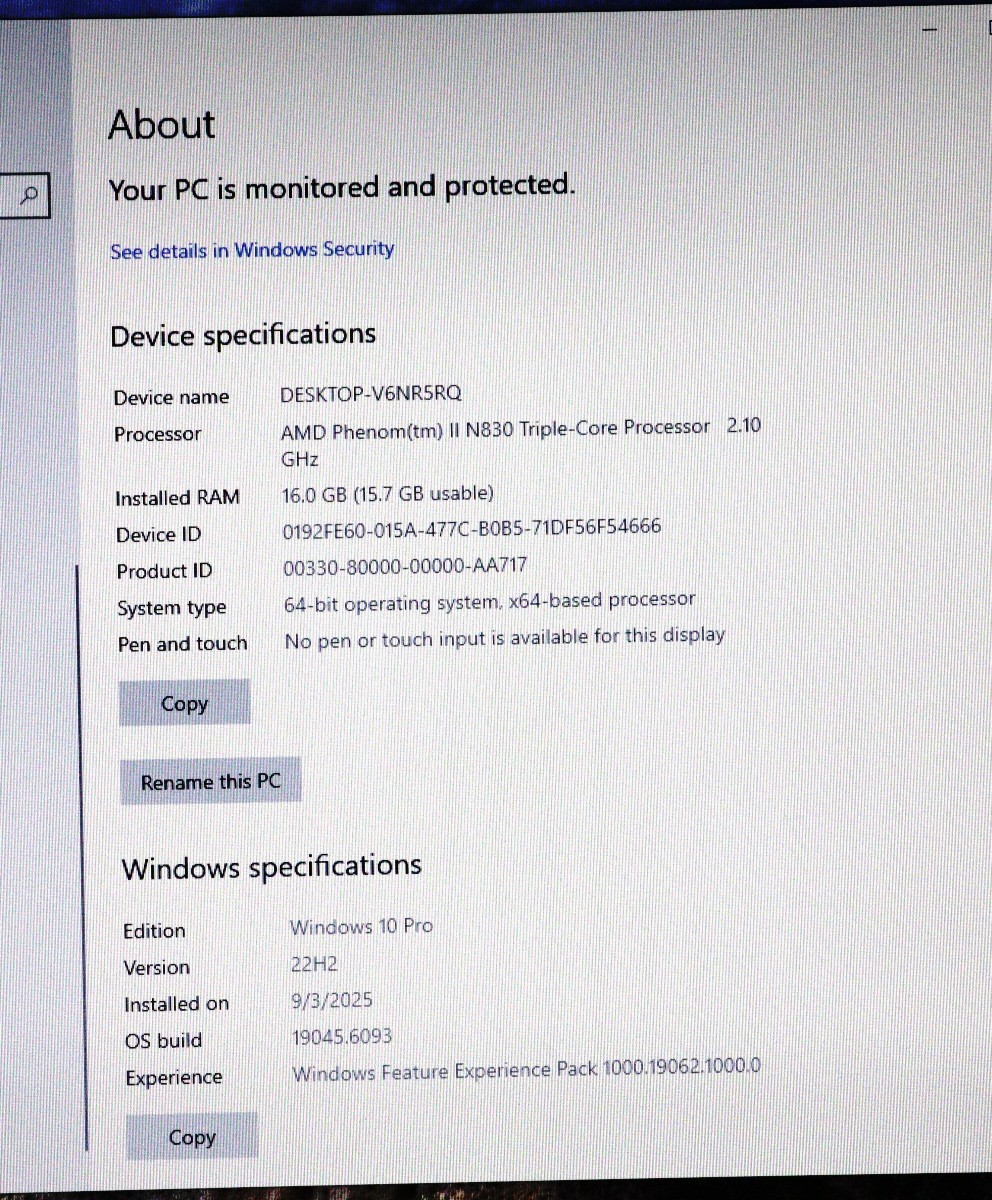Click the OS build label

point(163,1041)
